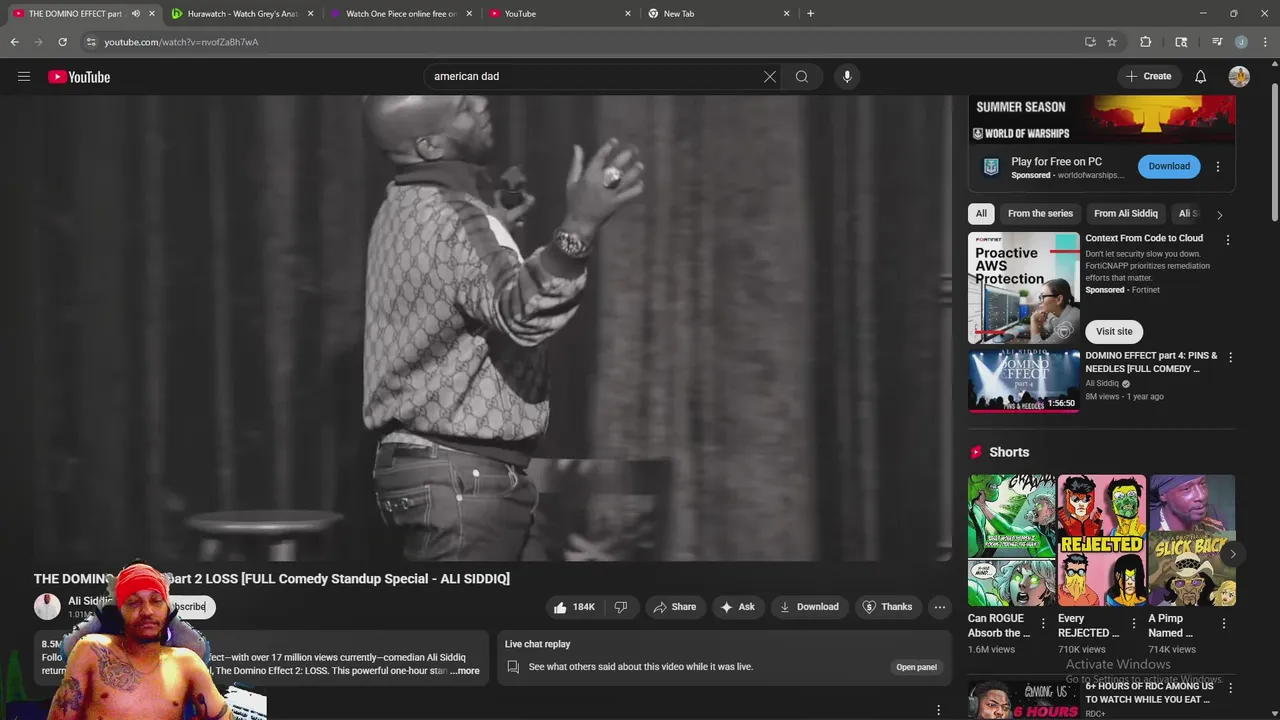The image size is (1280, 720).
Task: Dislike the video
Action: pyautogui.click(x=620, y=607)
